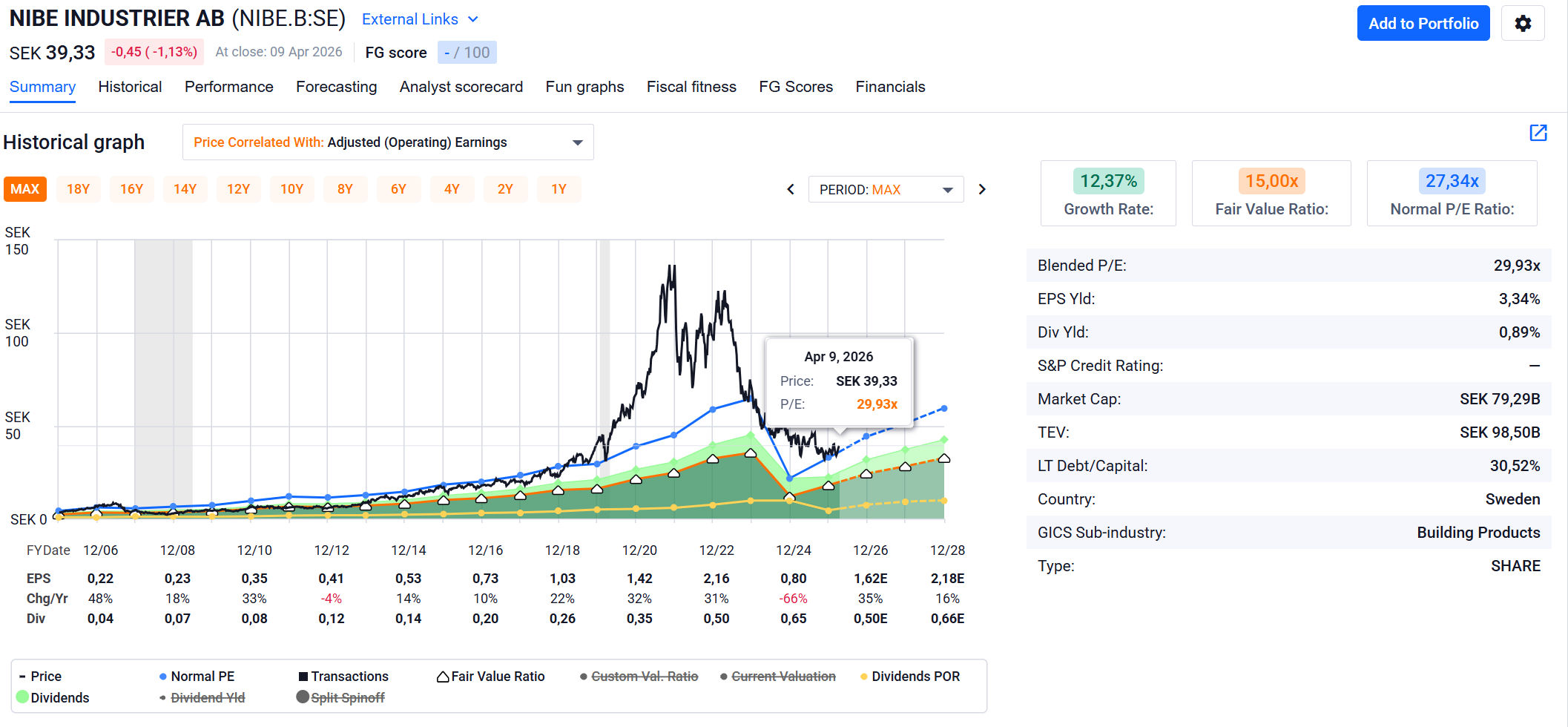Click FG score - / 100 badge
This screenshot has width=1568, height=727.
(467, 53)
